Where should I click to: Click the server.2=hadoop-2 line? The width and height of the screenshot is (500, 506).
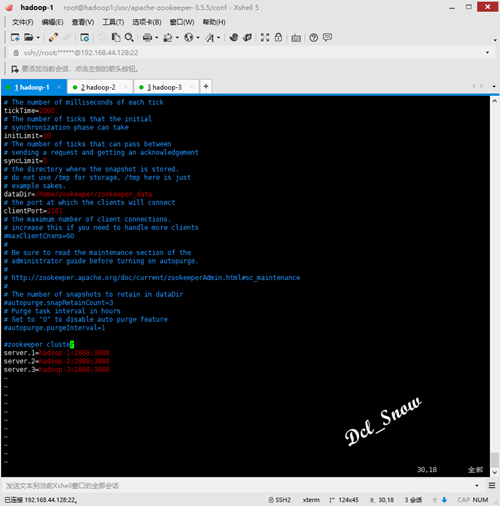coord(56,361)
